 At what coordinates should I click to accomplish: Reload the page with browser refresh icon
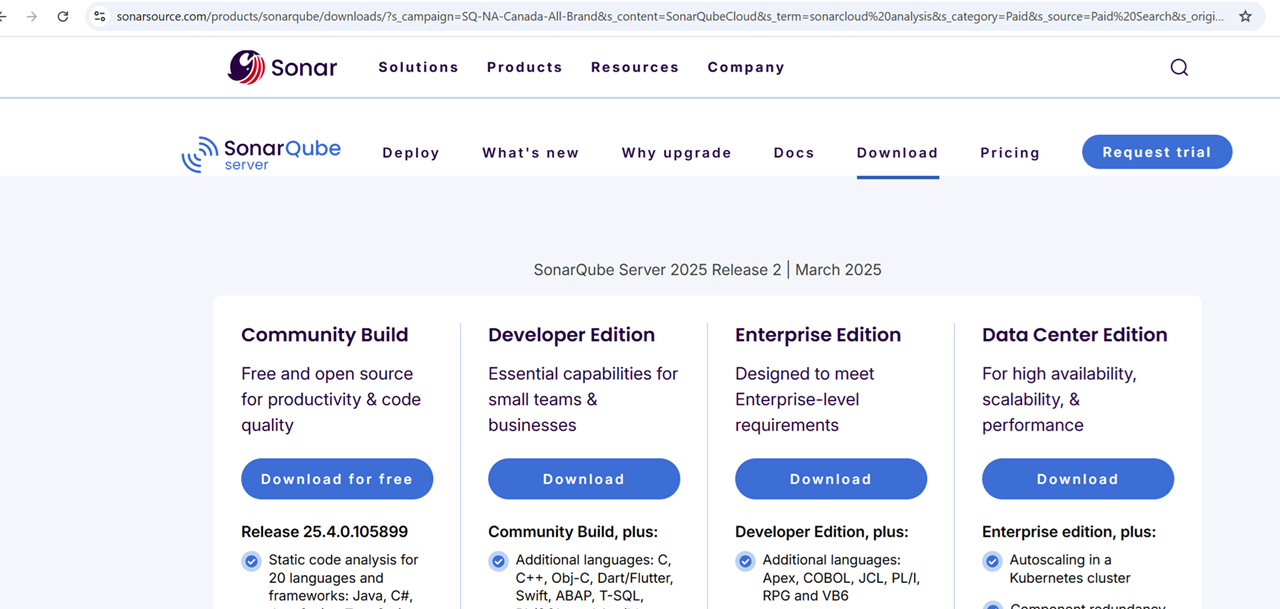pyautogui.click(x=63, y=16)
